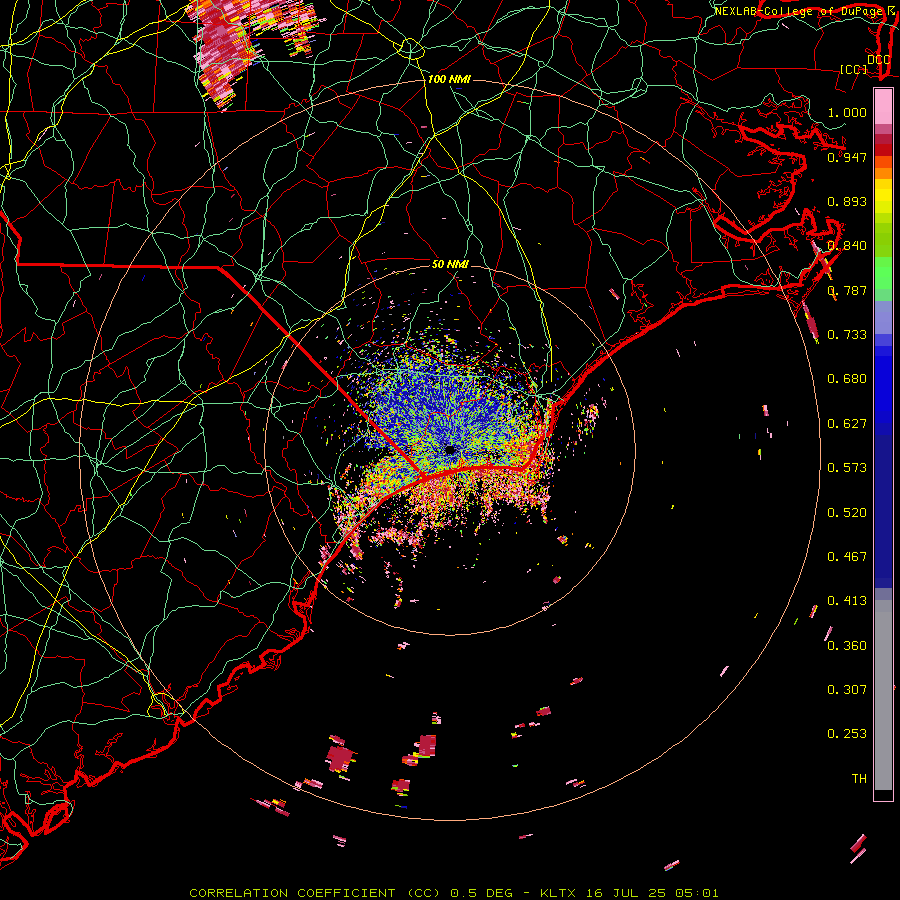Viewport: 900px width, 900px height.
Task: Click the 0.413 color scale label
Action: point(847,601)
